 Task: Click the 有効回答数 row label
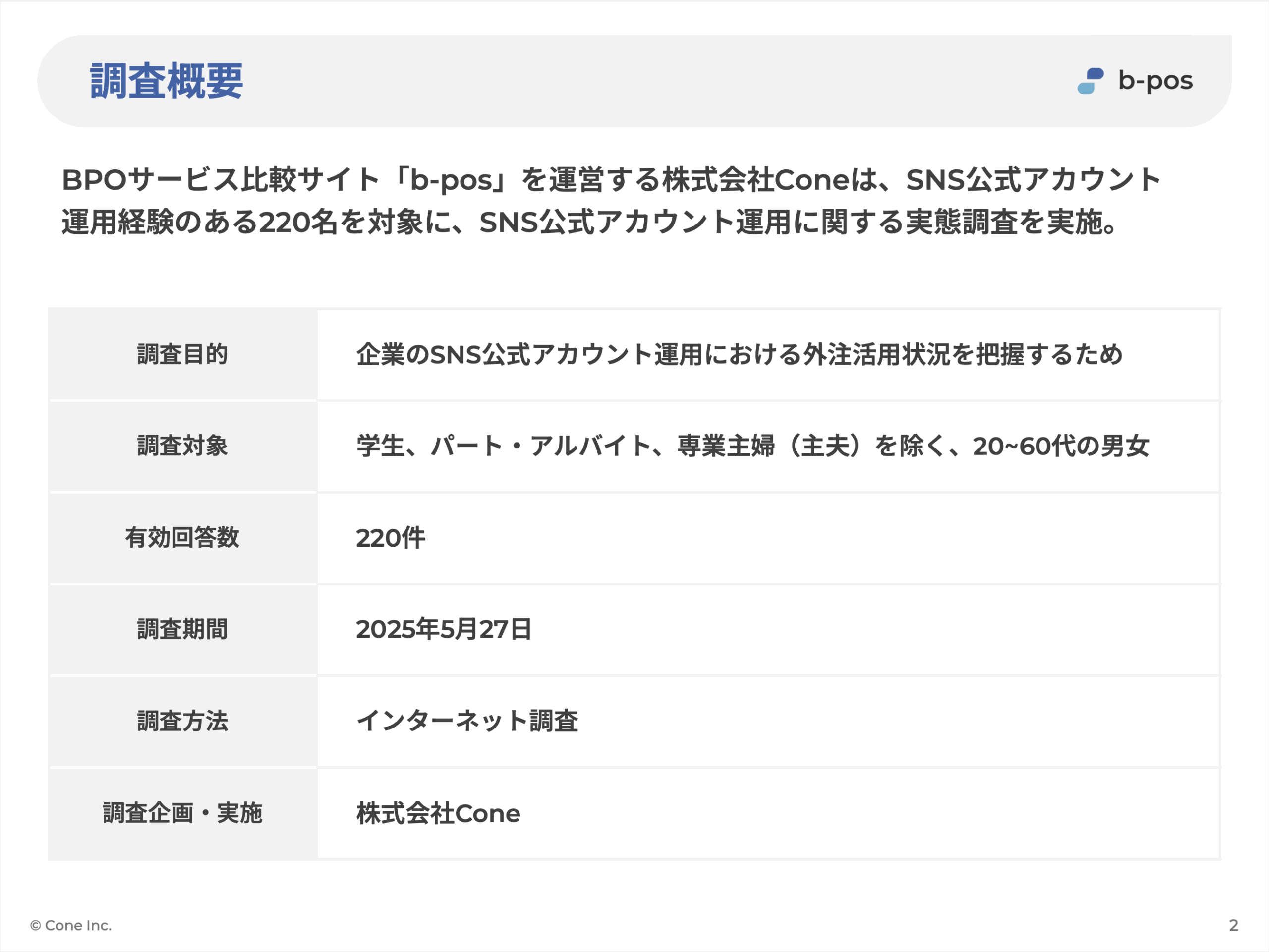click(182, 537)
